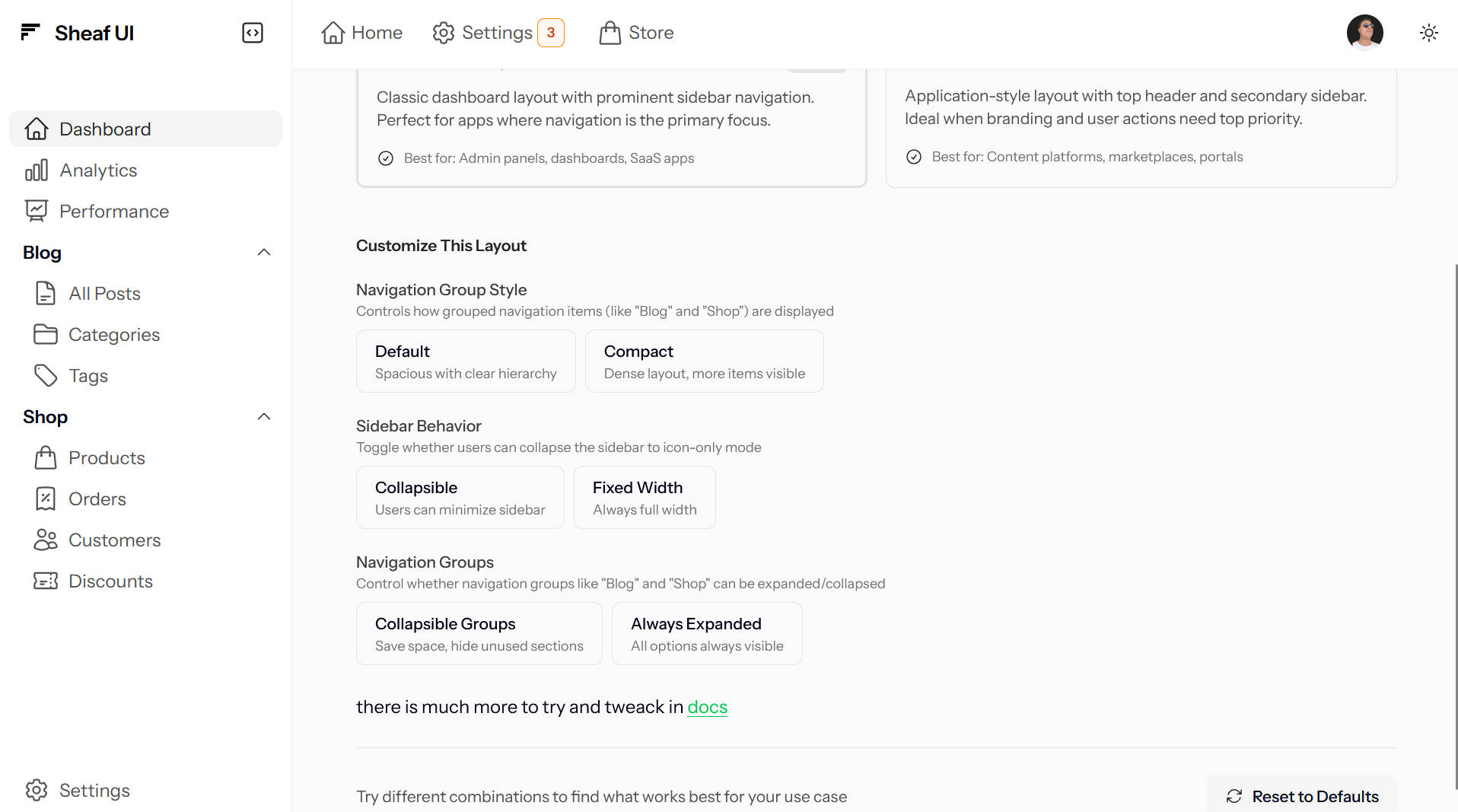Click Reset to Defaults button
Screen dimensions: 1458x812
(x=1301, y=796)
